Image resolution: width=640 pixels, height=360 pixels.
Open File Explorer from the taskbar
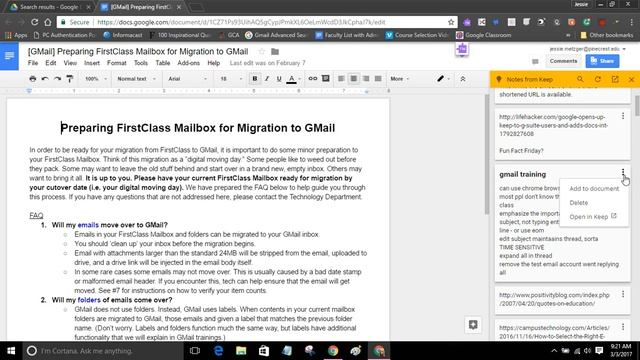pos(241,351)
